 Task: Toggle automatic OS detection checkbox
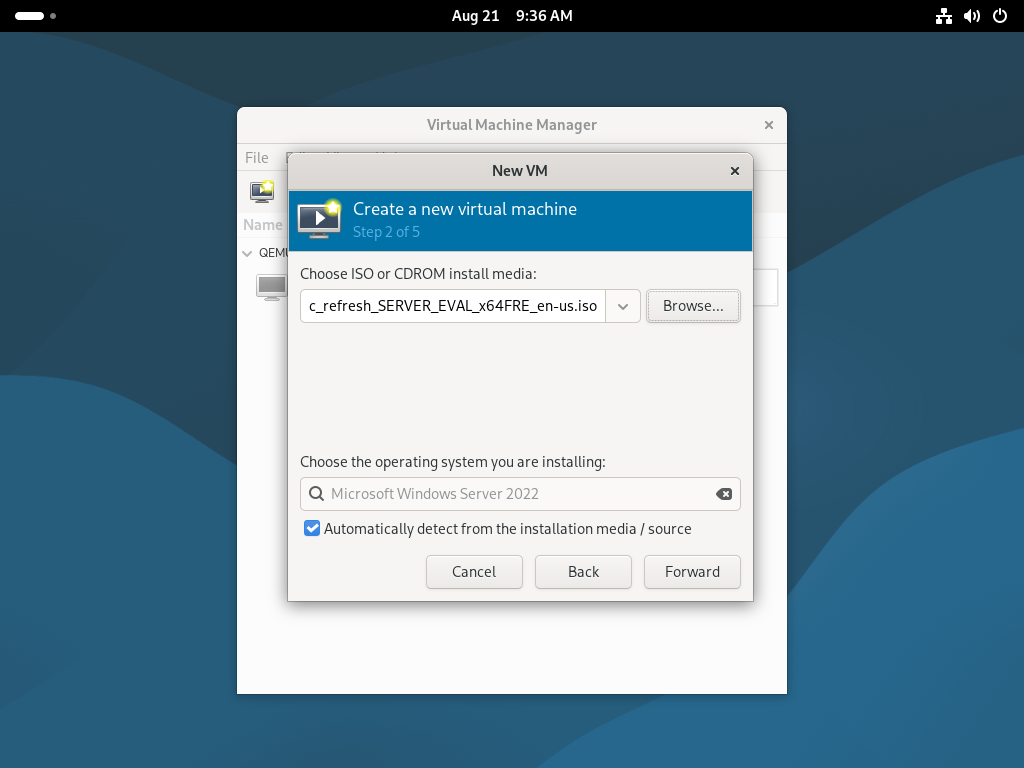[312, 528]
